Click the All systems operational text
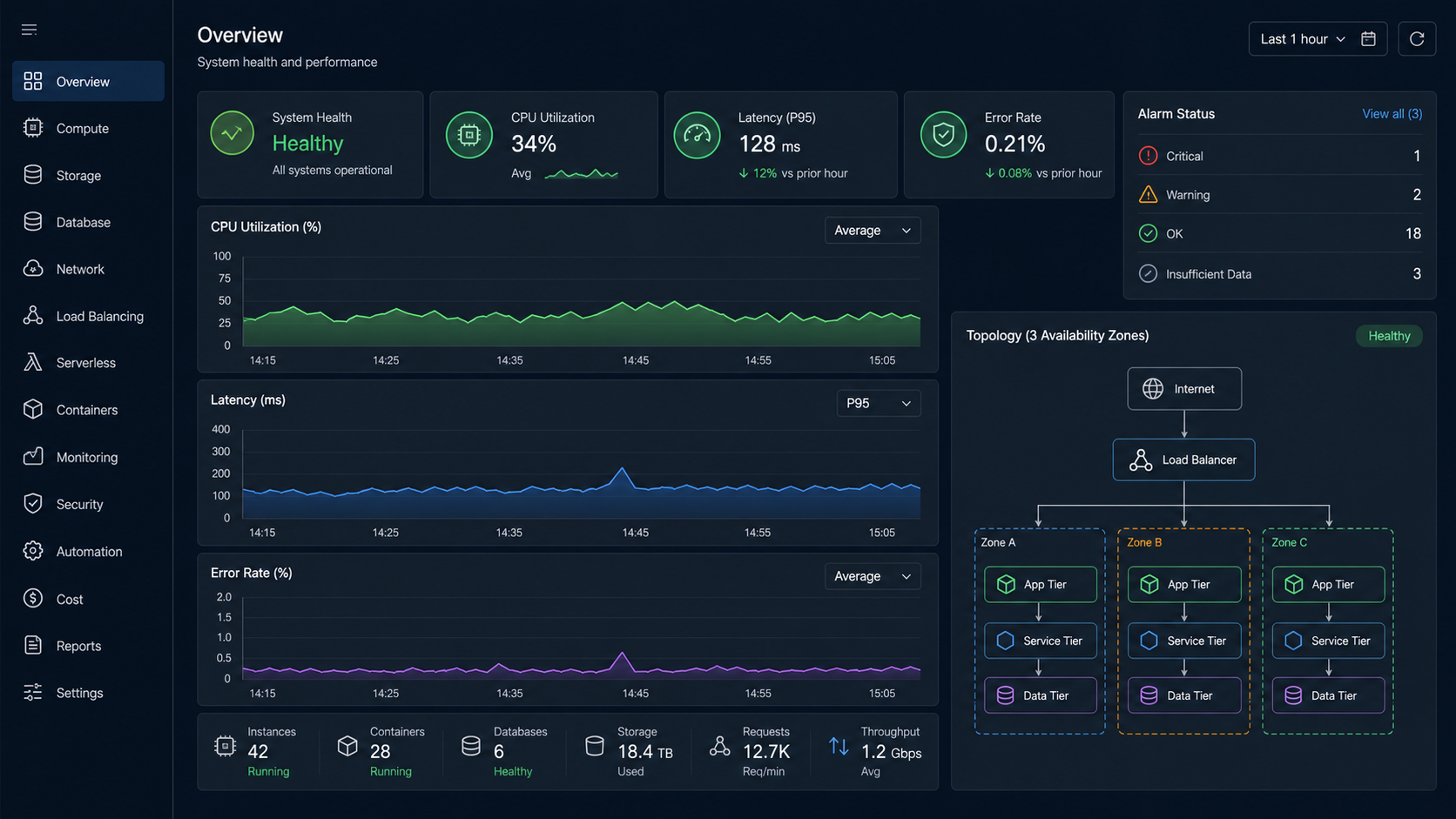 click(x=332, y=170)
